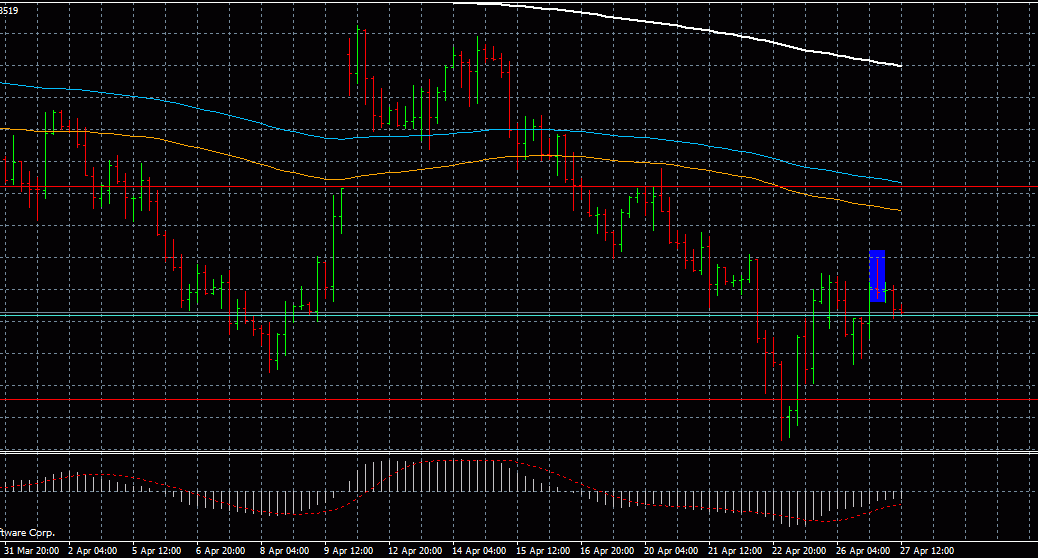Click the "22 Apr 20:00" time label

pyautogui.click(x=799, y=551)
